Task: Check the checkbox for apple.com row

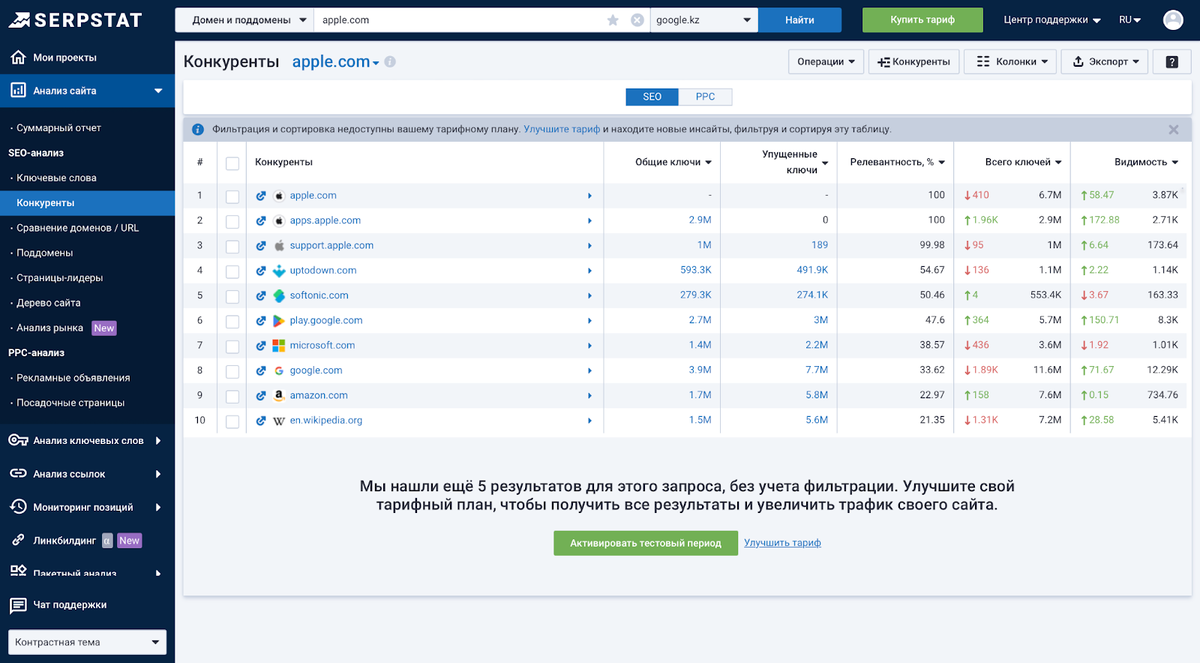Action: (x=232, y=195)
